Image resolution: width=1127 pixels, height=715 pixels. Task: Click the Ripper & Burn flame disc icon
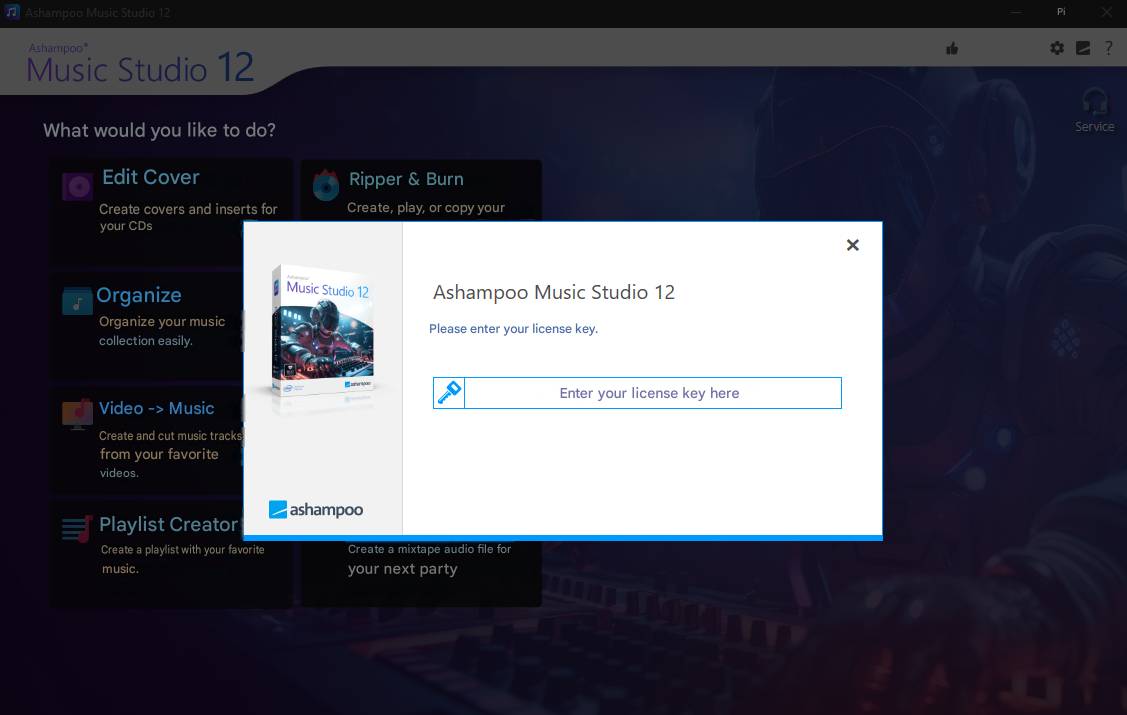pyautogui.click(x=326, y=185)
